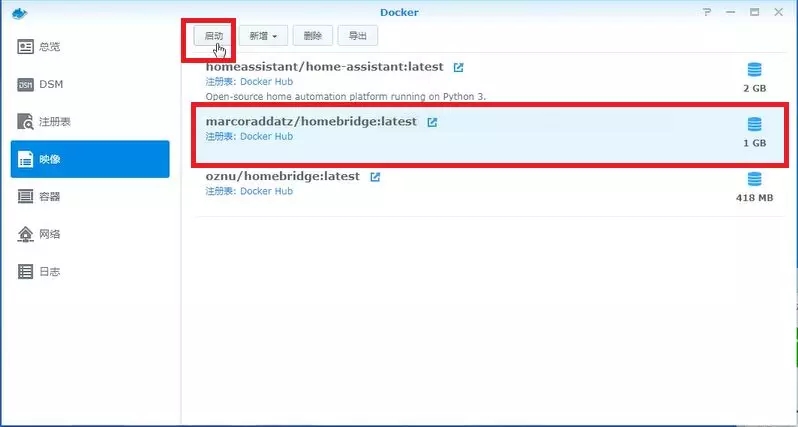Screen dimensions: 798x427
Task: Click the database icon above 1 GB
Action: point(755,124)
